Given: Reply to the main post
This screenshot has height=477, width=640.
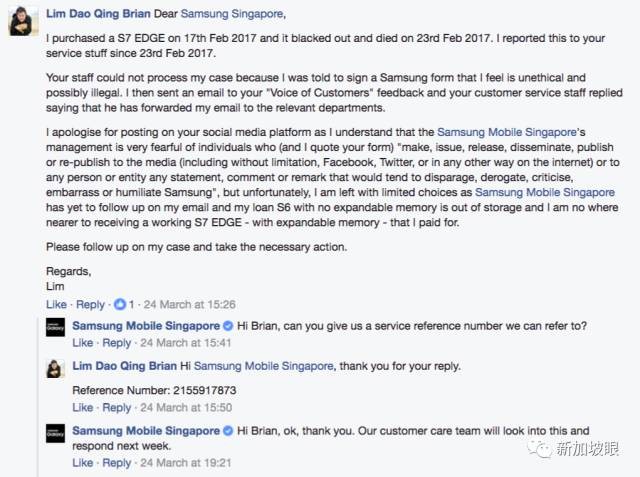Looking at the screenshot, I should [90, 304].
